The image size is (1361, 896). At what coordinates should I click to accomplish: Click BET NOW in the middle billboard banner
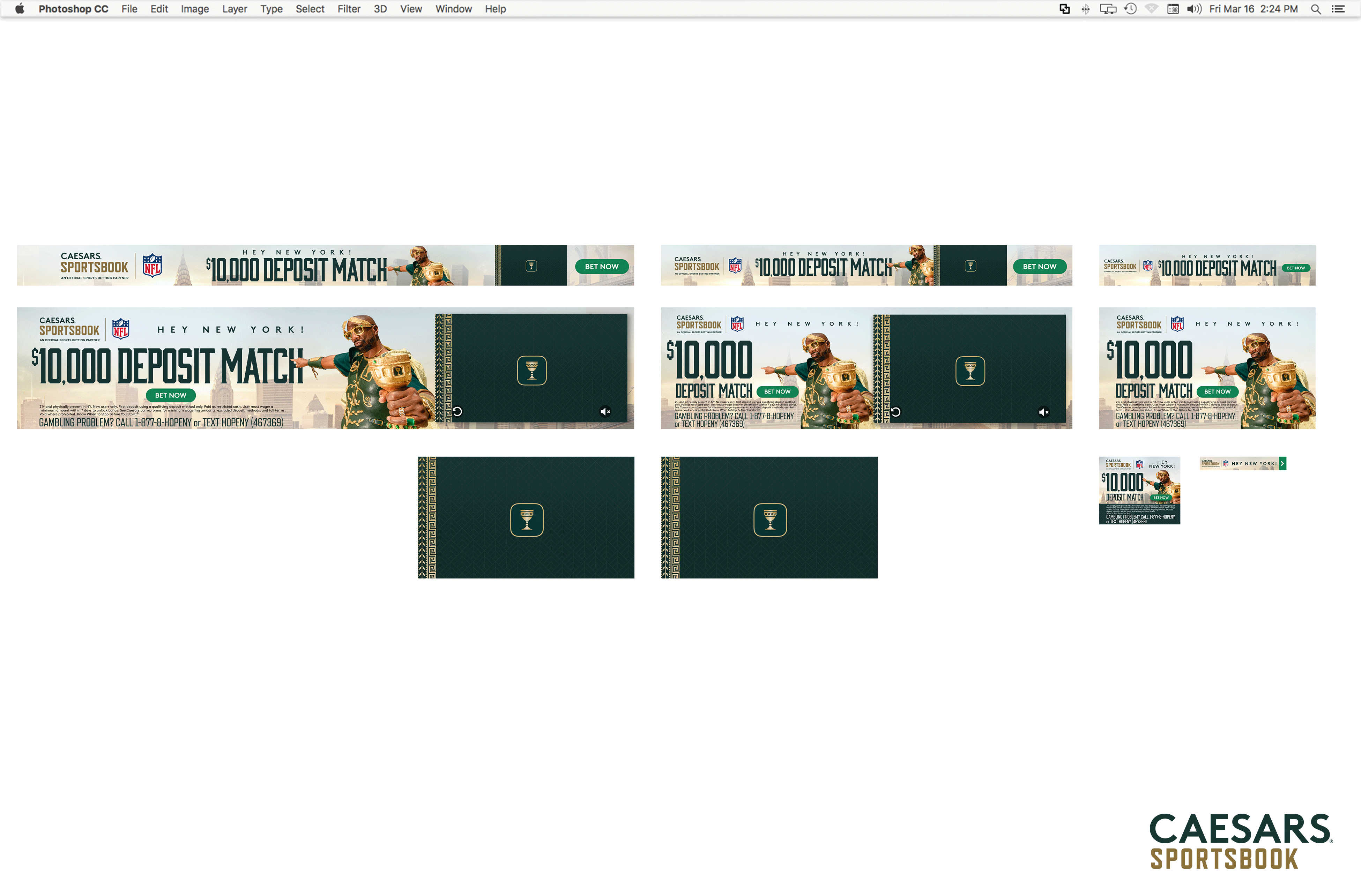777,392
